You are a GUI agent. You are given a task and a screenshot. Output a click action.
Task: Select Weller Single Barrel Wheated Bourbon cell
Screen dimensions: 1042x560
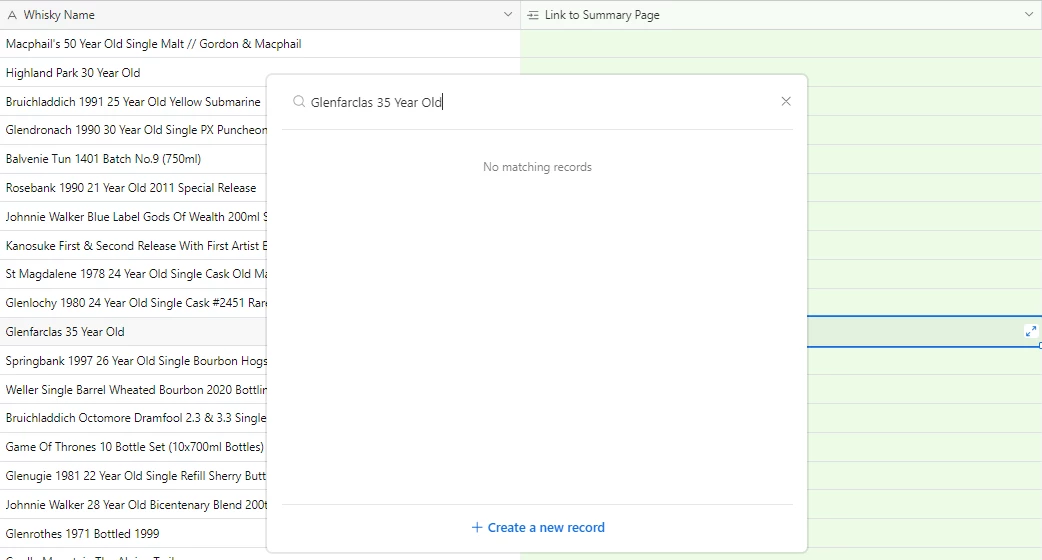click(133, 389)
